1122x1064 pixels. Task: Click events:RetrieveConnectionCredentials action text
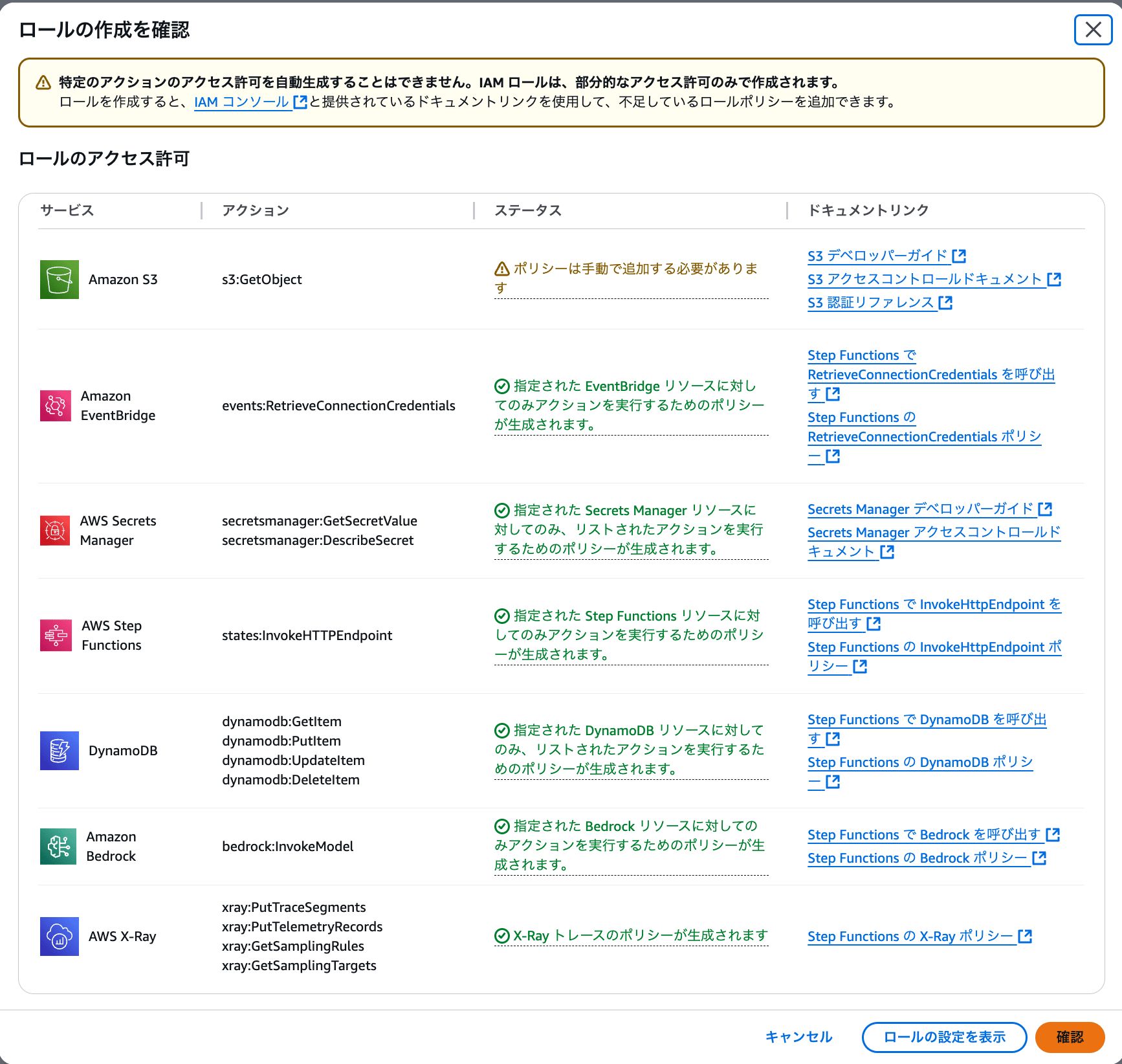[x=339, y=406]
